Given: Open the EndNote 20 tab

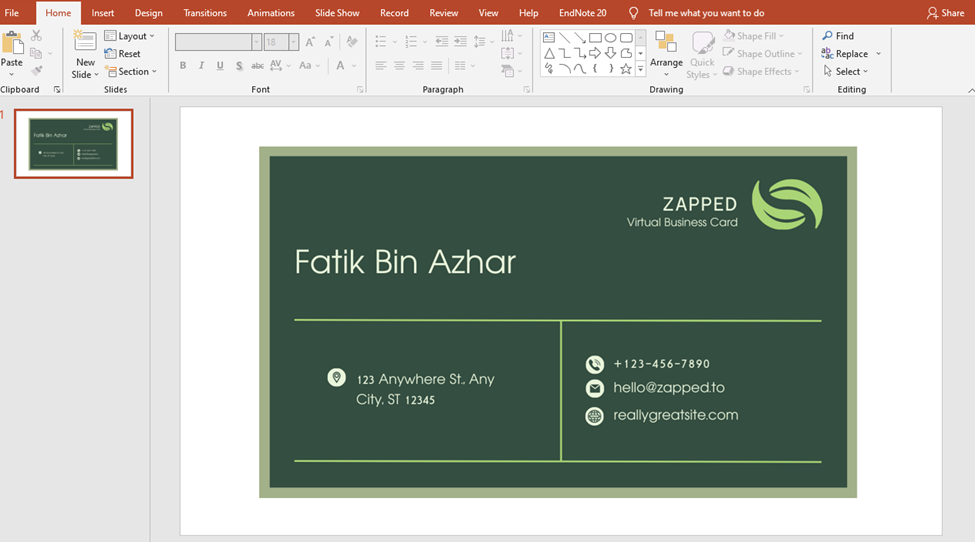Looking at the screenshot, I should [x=583, y=12].
